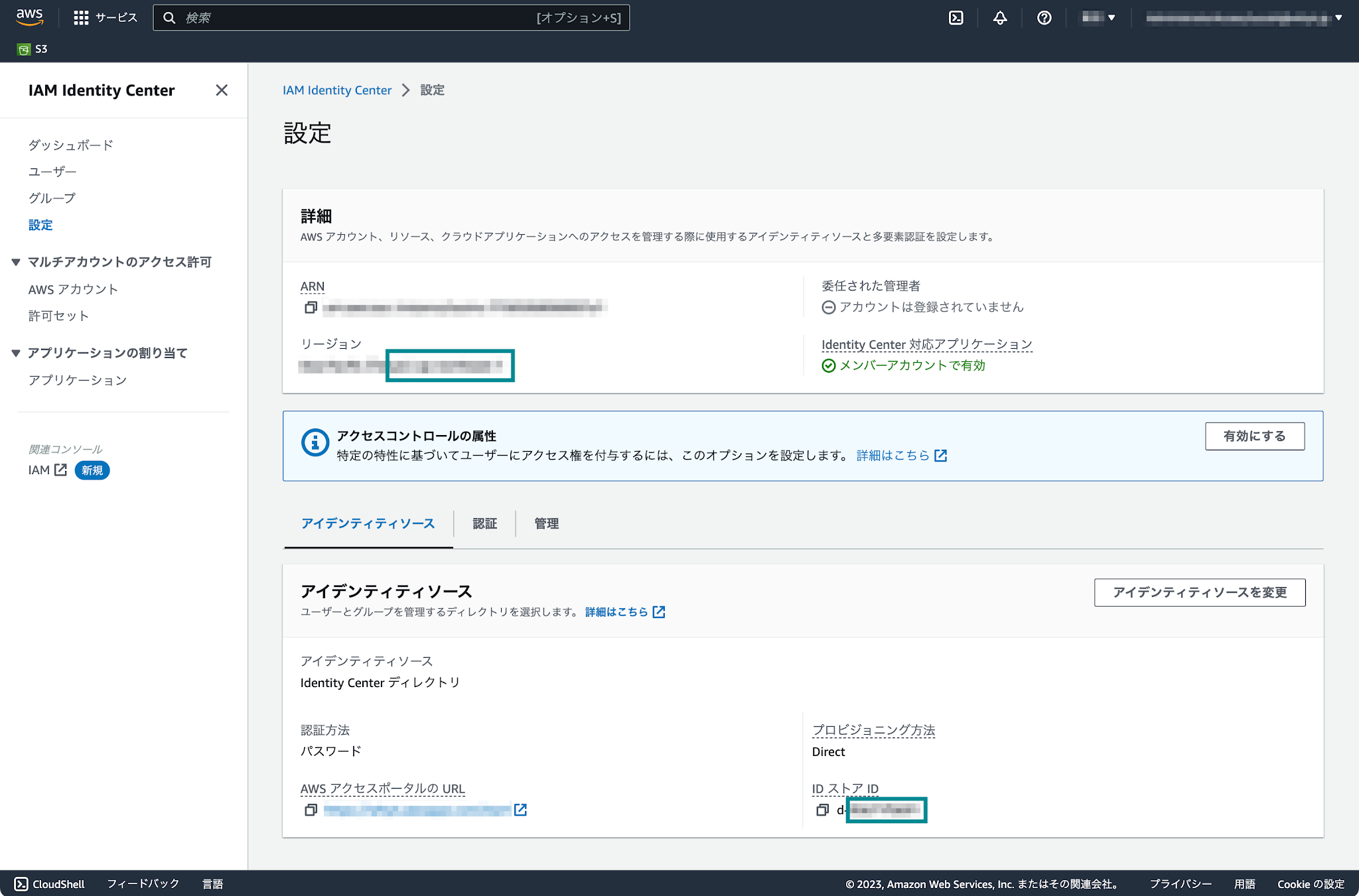Screen dimensions: 1359x896
Task: Open the region selector dropdown
Action: [1098, 18]
